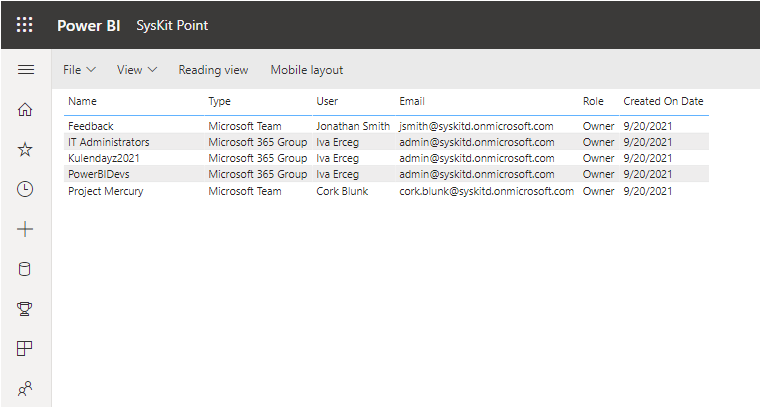This screenshot has height=407, width=760.
Task: Select user Cork Blunk
Action: pyautogui.click(x=342, y=191)
